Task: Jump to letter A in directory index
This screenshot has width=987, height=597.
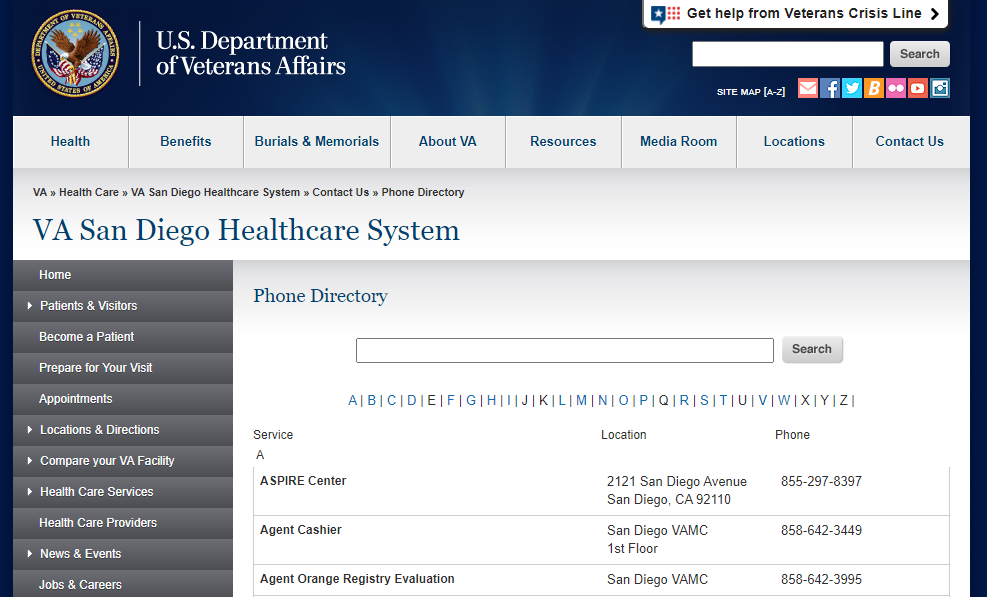Action: pos(352,401)
